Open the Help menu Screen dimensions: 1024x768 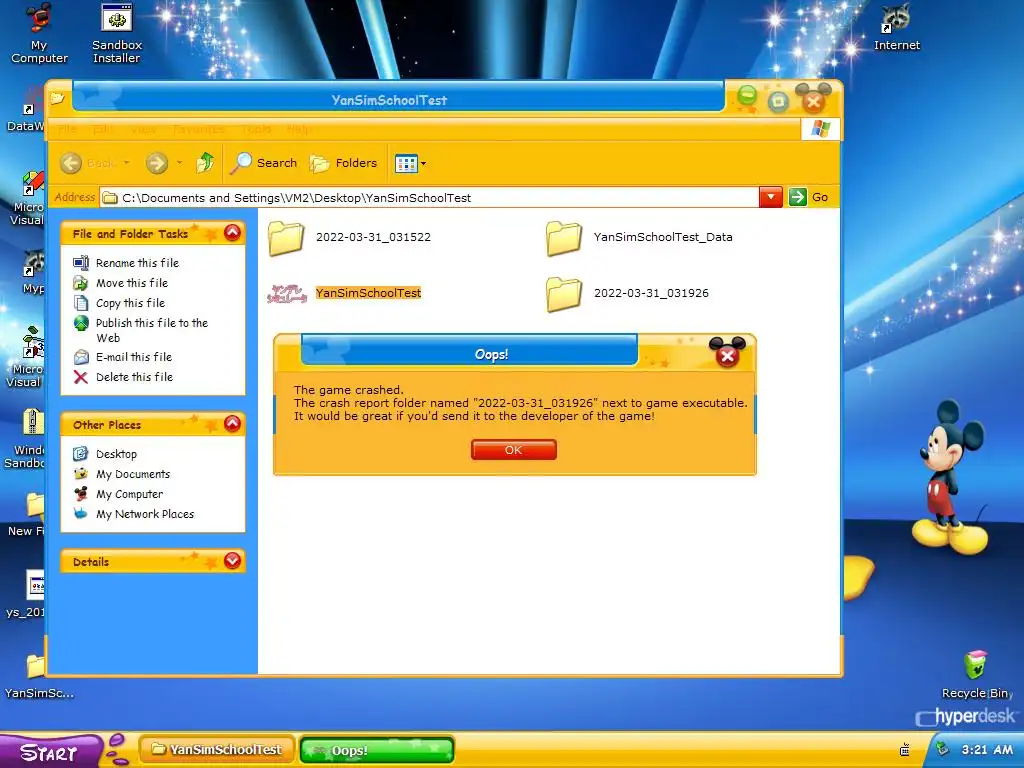[x=298, y=129]
